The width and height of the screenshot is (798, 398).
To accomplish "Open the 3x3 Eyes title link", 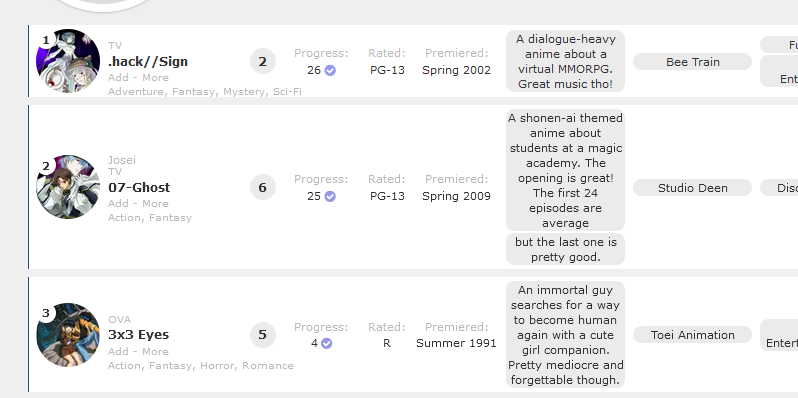I will [138, 335].
